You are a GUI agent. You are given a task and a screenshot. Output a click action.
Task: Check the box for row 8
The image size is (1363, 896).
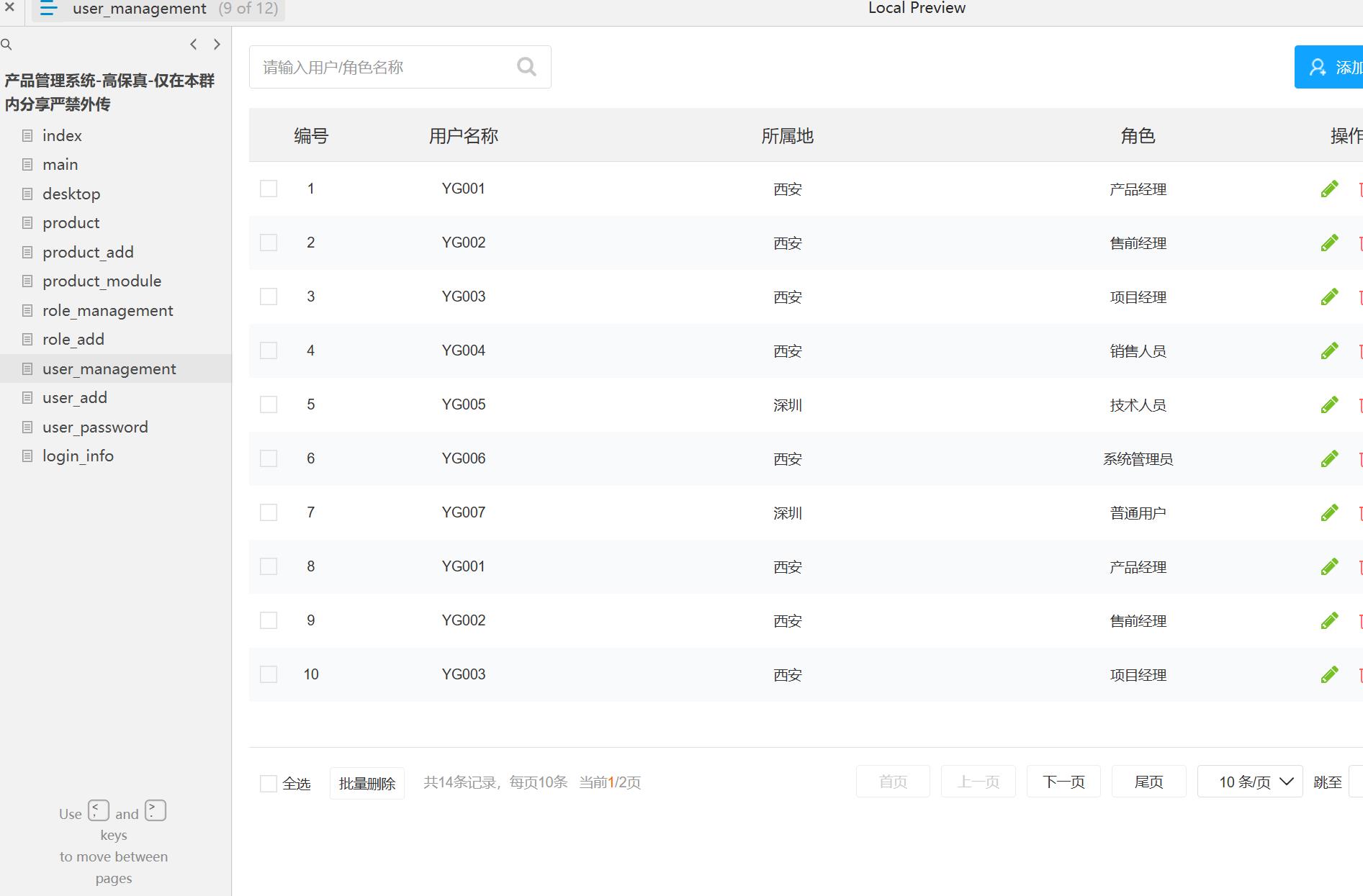click(x=269, y=566)
